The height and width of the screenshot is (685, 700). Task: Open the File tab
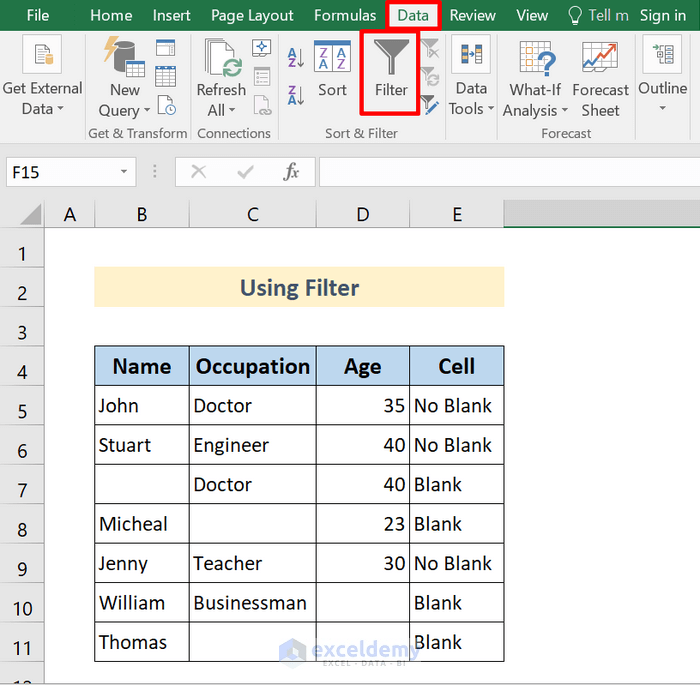38,16
